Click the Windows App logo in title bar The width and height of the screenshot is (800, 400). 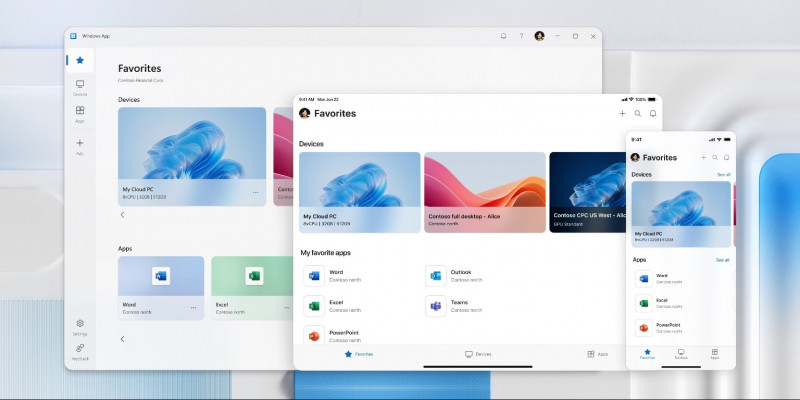(x=73, y=36)
